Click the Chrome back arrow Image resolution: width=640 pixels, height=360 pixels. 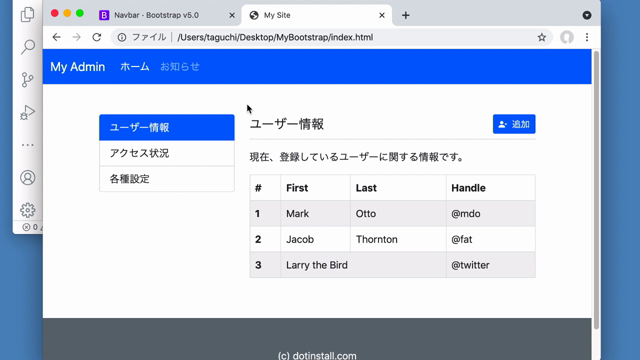(x=56, y=37)
